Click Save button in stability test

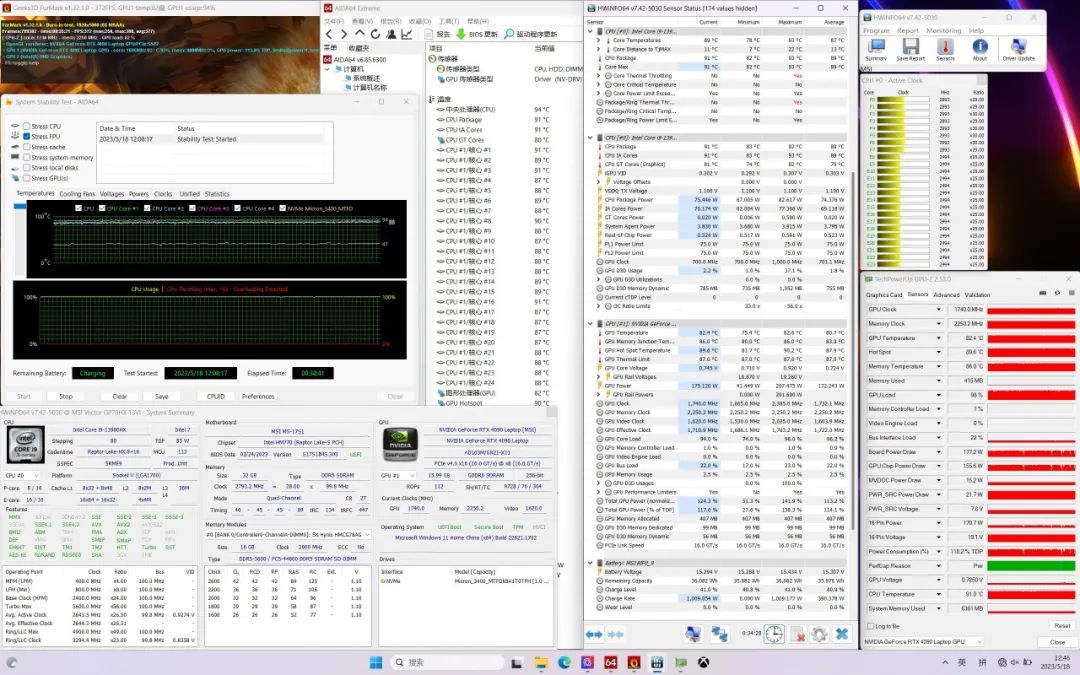click(x=161, y=396)
